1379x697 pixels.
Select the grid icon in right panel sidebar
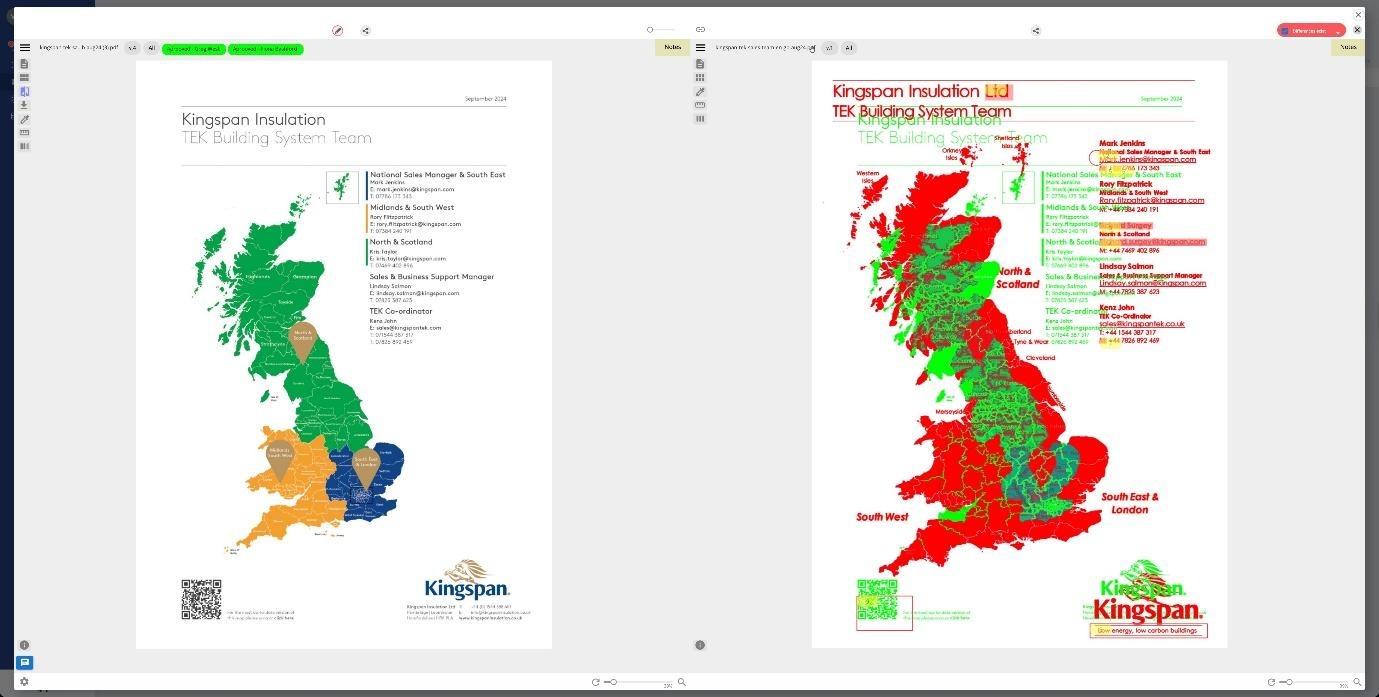(x=700, y=77)
